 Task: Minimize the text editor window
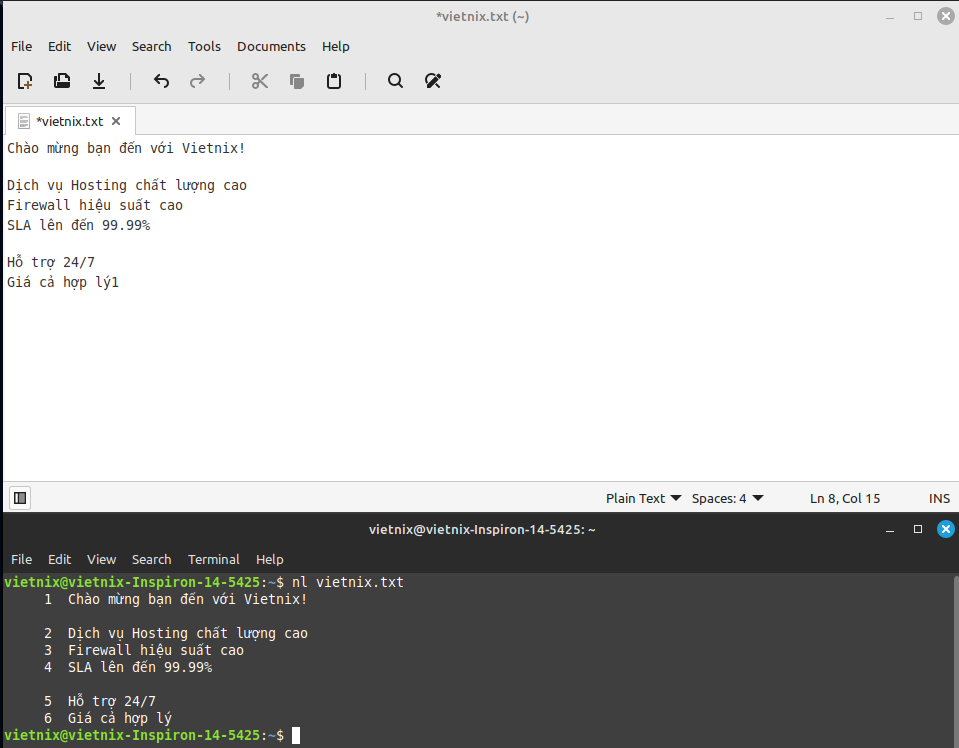tap(890, 17)
